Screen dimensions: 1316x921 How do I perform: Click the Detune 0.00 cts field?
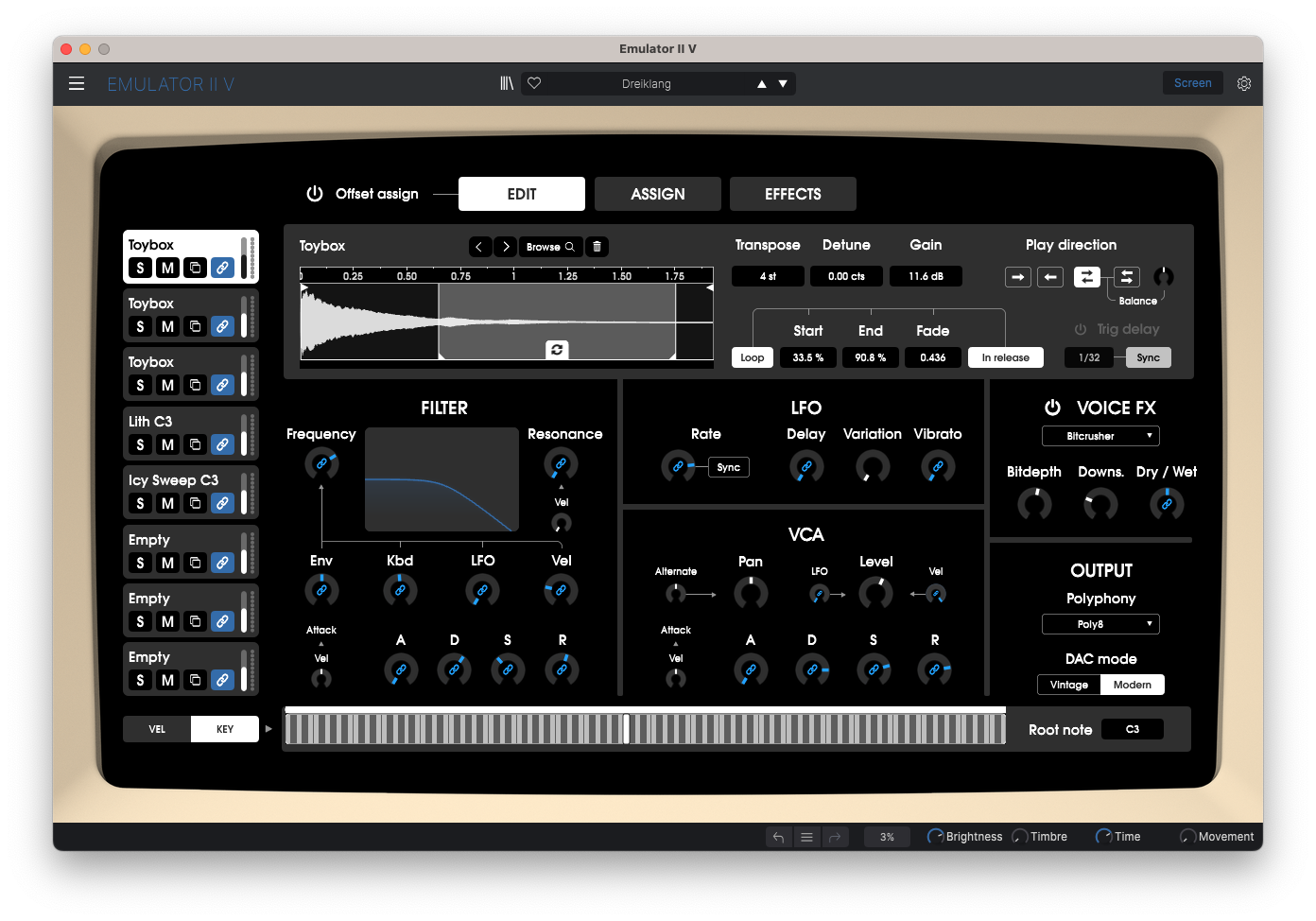tap(846, 276)
